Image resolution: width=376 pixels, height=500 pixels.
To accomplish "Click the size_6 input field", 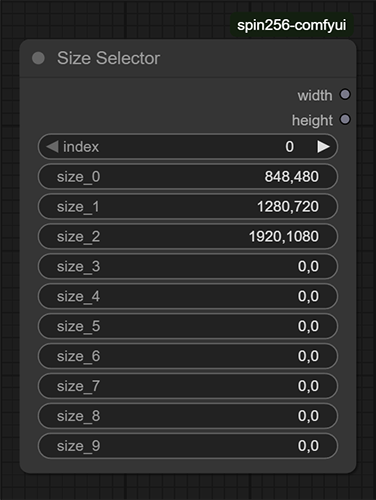I will (x=188, y=356).
